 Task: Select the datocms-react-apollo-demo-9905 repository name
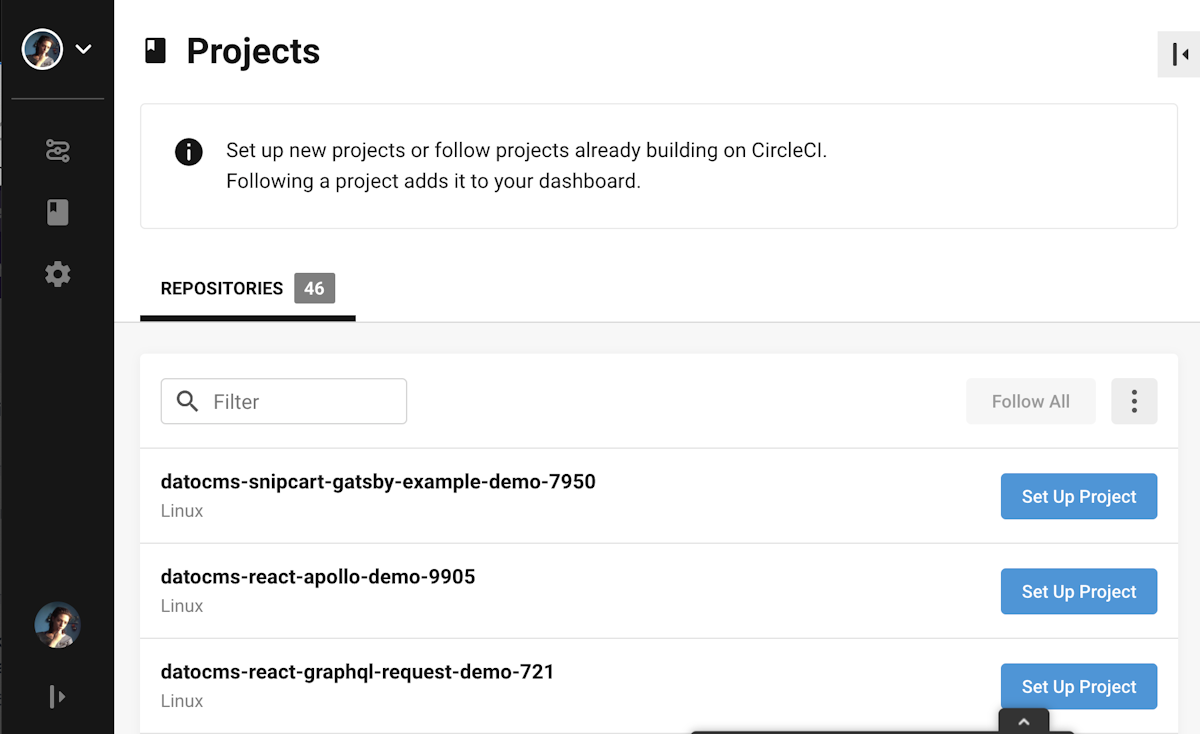click(x=318, y=576)
